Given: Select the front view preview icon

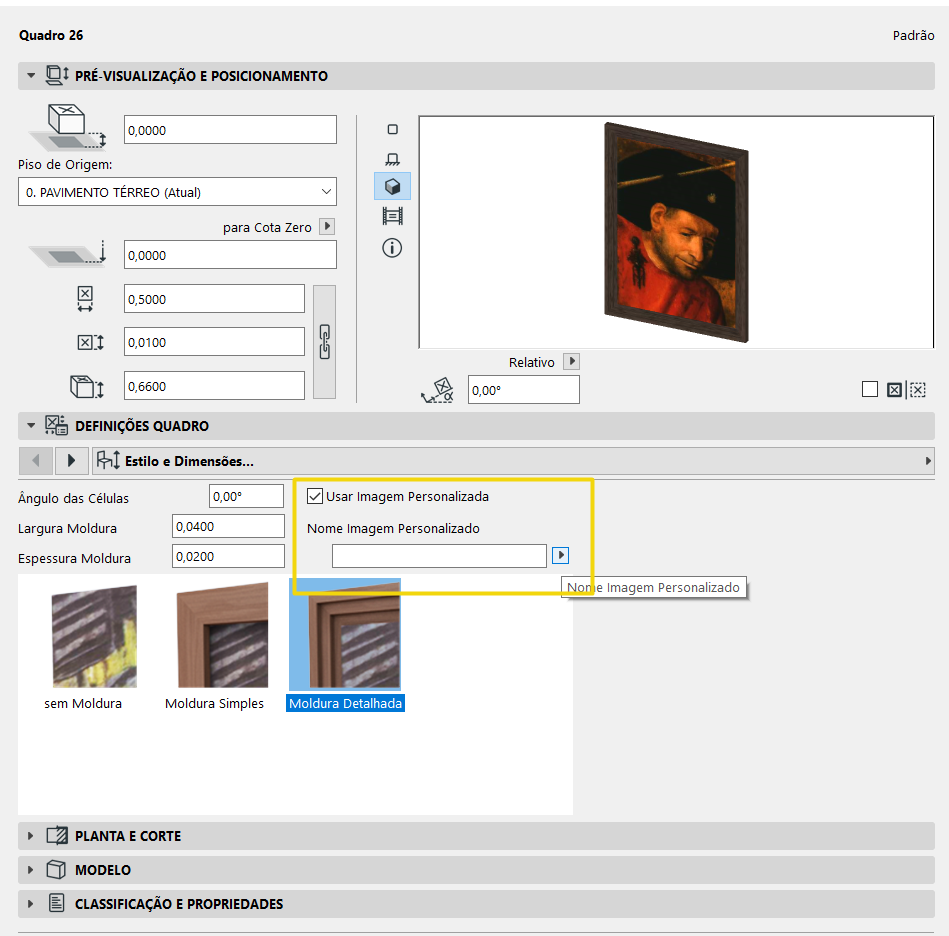Looking at the screenshot, I should [392, 159].
